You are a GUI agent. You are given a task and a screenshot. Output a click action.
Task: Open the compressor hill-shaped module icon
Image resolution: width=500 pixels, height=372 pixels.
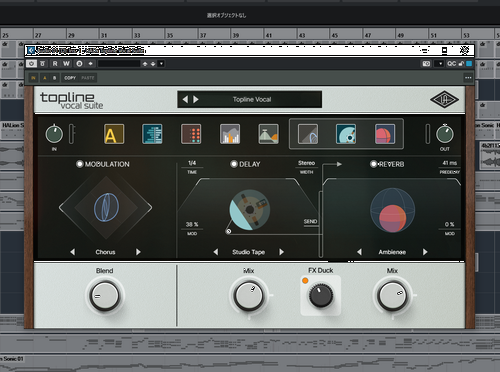(268, 134)
